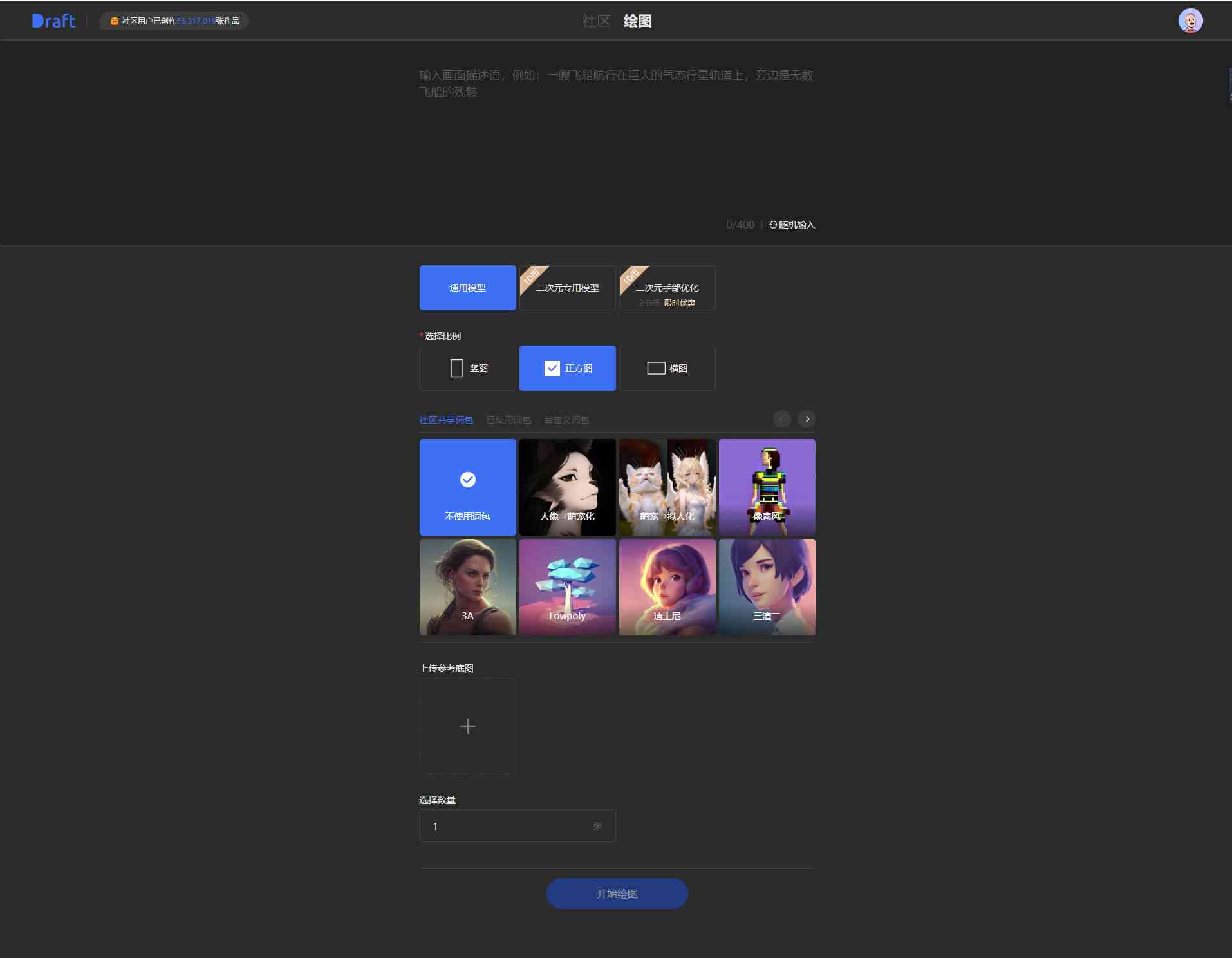The image size is (1232, 958).
Task: Switch to the 绘图 tab
Action: [638, 21]
